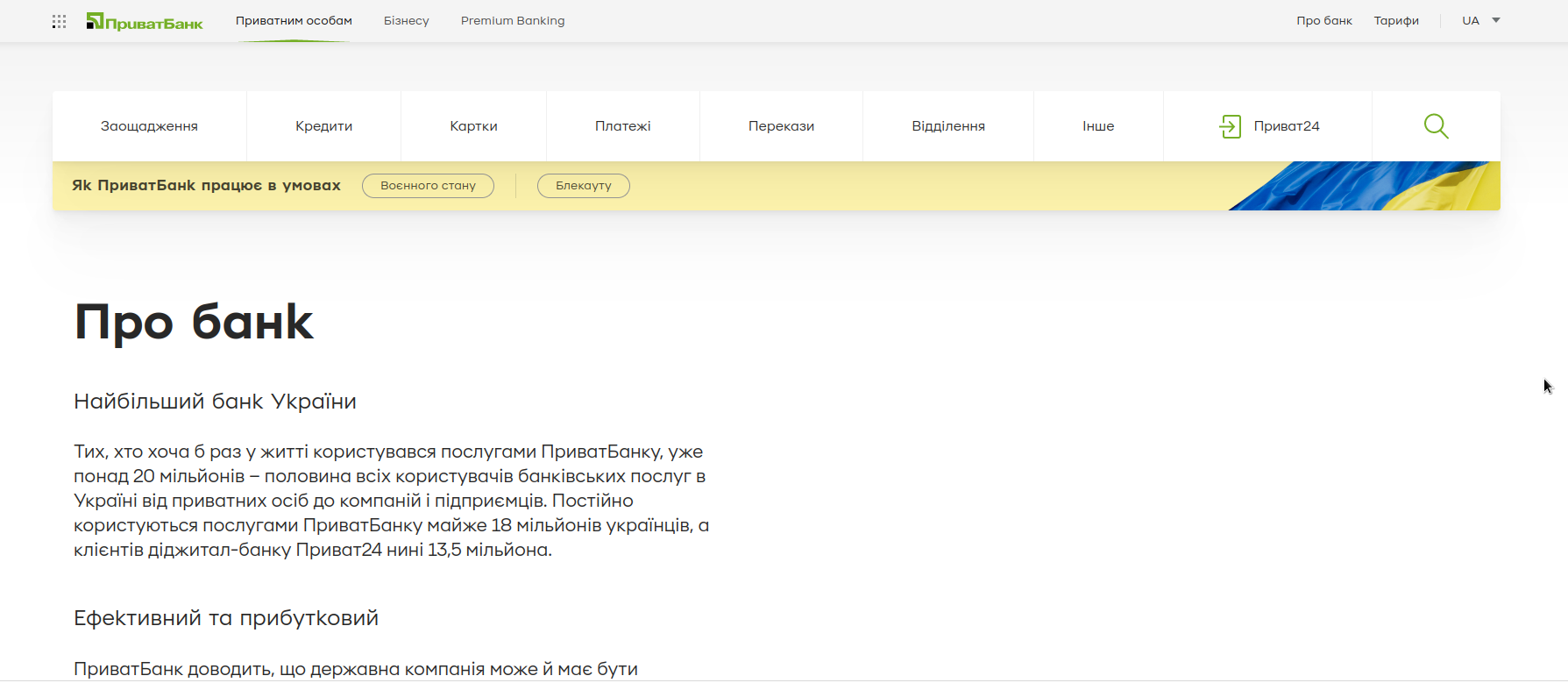Image resolution: width=1568 pixels, height=683 pixels.
Task: Open the apps grid menu icon
Action: coord(59,21)
